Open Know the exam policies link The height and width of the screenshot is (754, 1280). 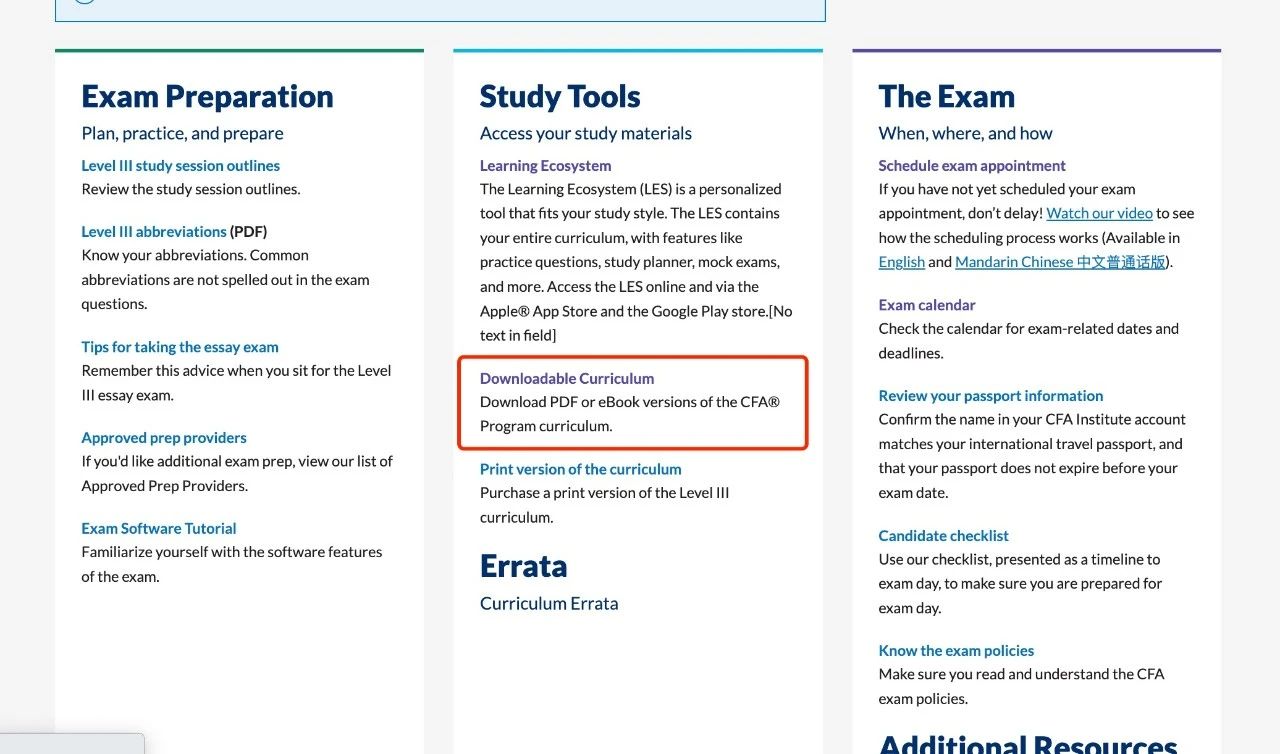tap(956, 650)
